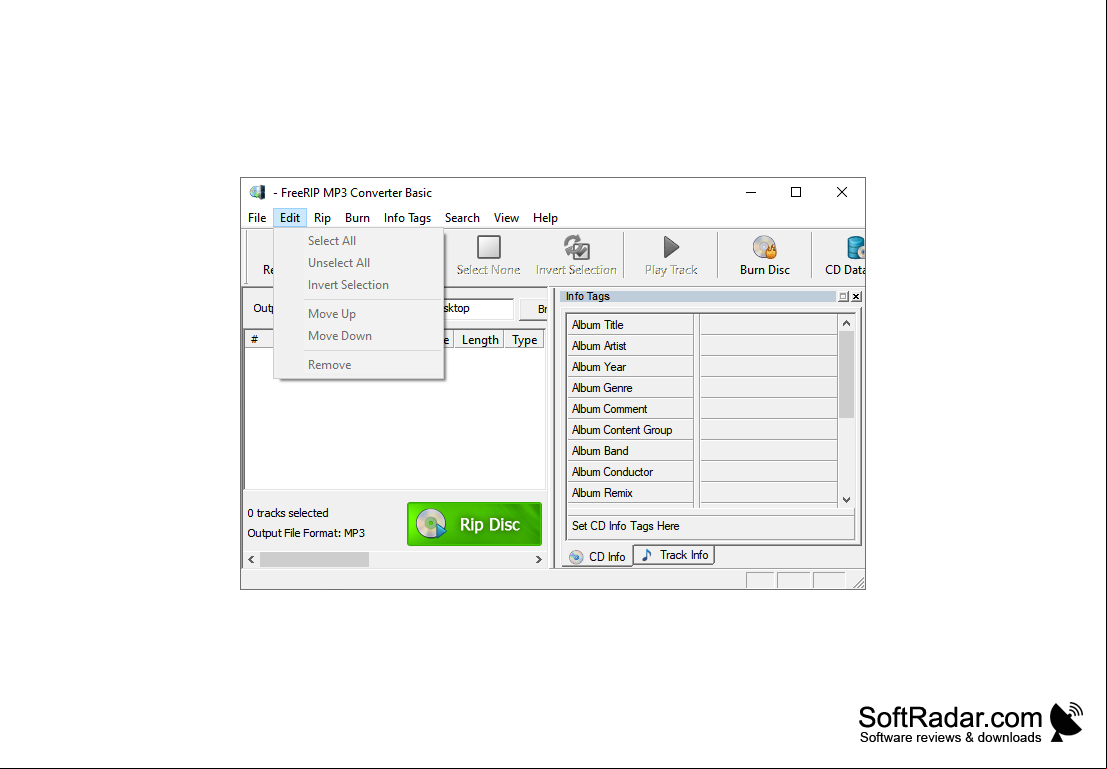Open the Burn menu
Screen dimensions: 1107x769
click(357, 217)
